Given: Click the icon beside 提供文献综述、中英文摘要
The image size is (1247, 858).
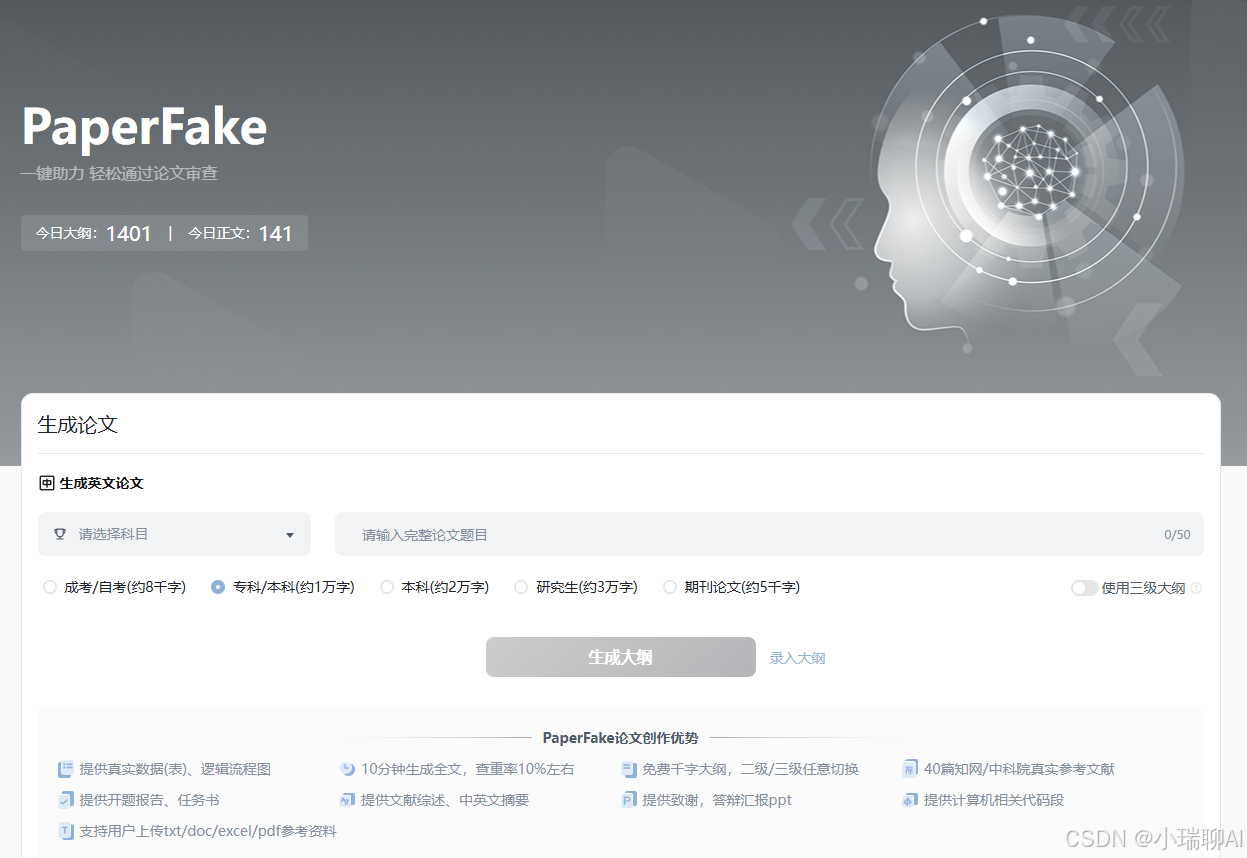Looking at the screenshot, I should click(347, 800).
